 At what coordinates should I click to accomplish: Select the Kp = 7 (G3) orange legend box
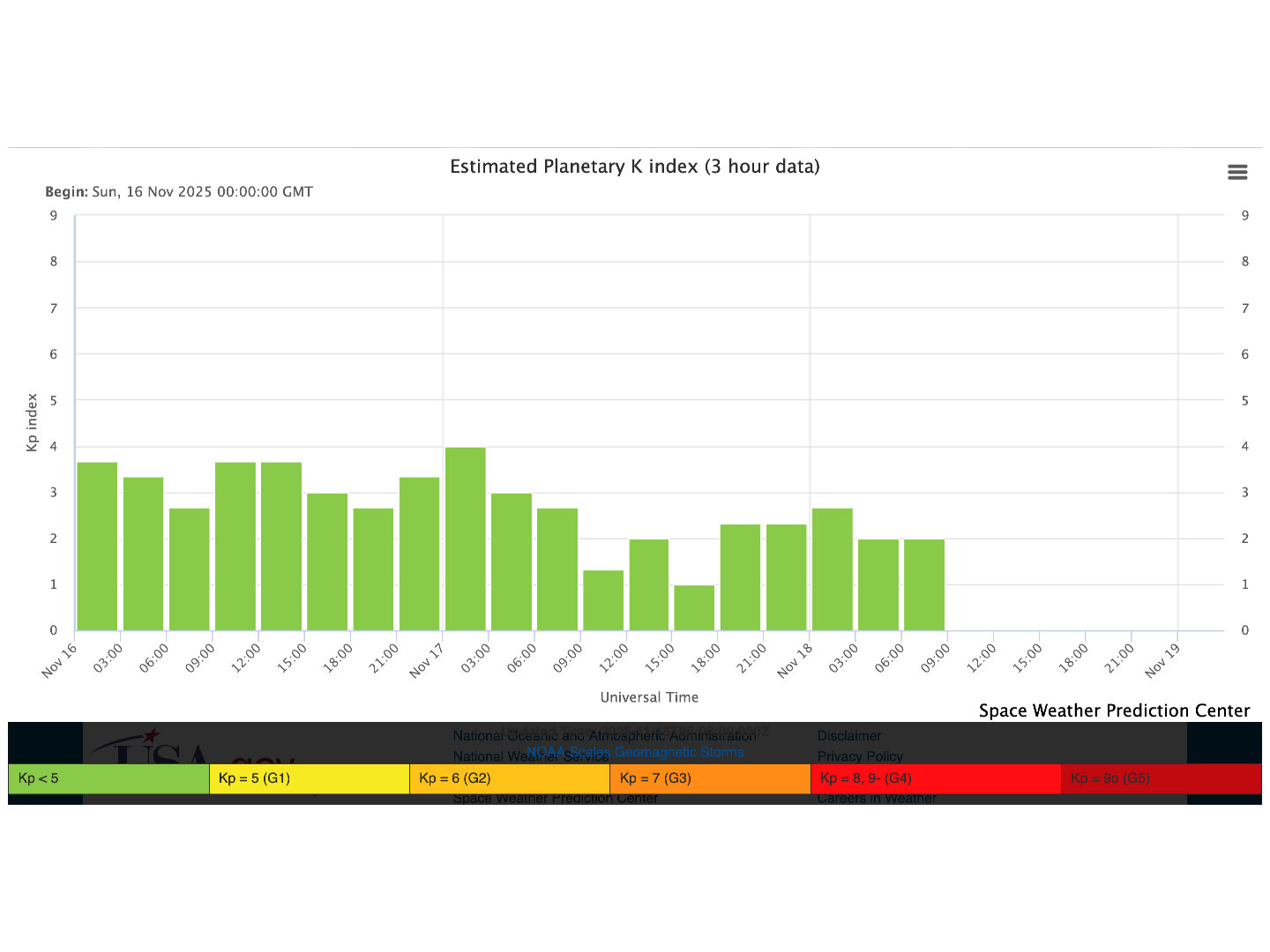point(709,778)
